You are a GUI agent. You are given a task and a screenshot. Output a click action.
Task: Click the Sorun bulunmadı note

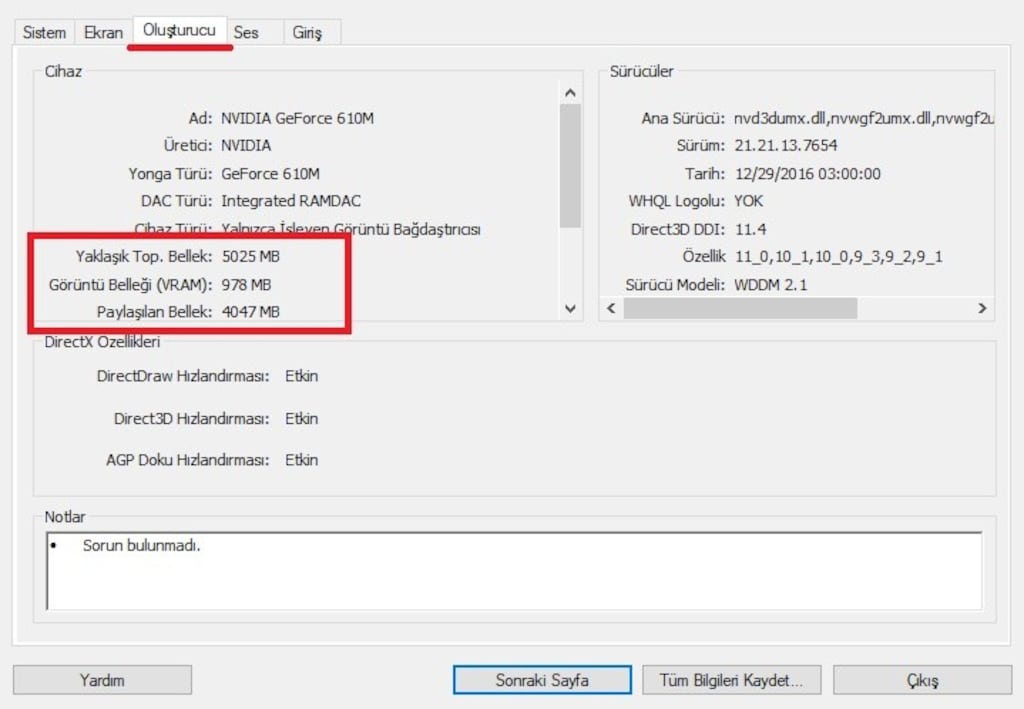point(141,546)
